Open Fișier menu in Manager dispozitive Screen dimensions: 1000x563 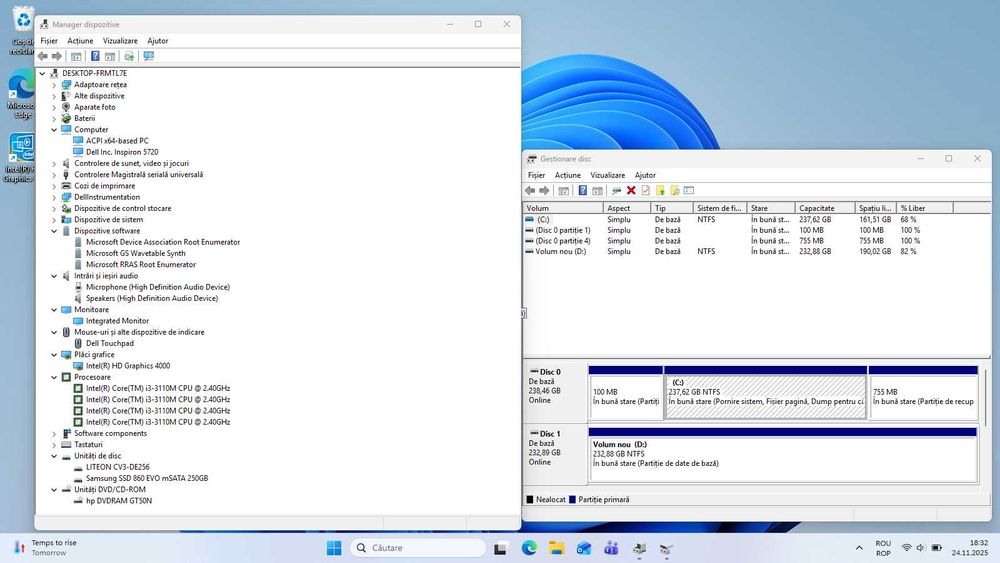click(48, 41)
